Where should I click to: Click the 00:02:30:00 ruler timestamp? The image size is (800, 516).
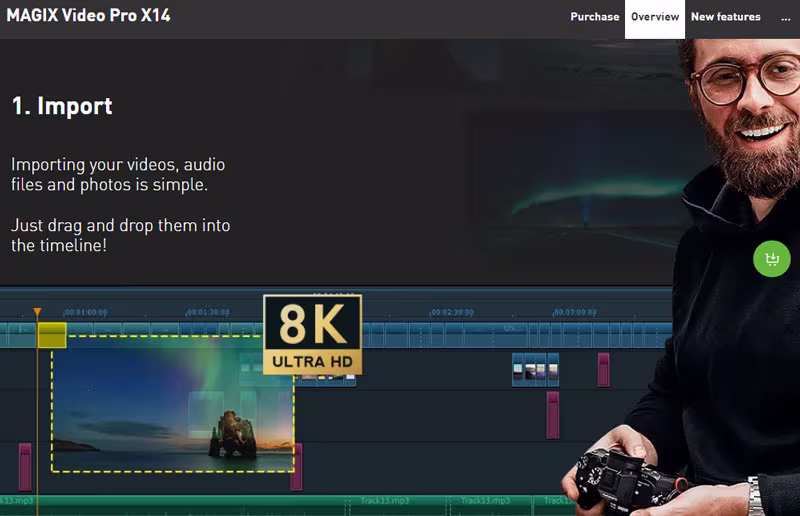[452, 312]
